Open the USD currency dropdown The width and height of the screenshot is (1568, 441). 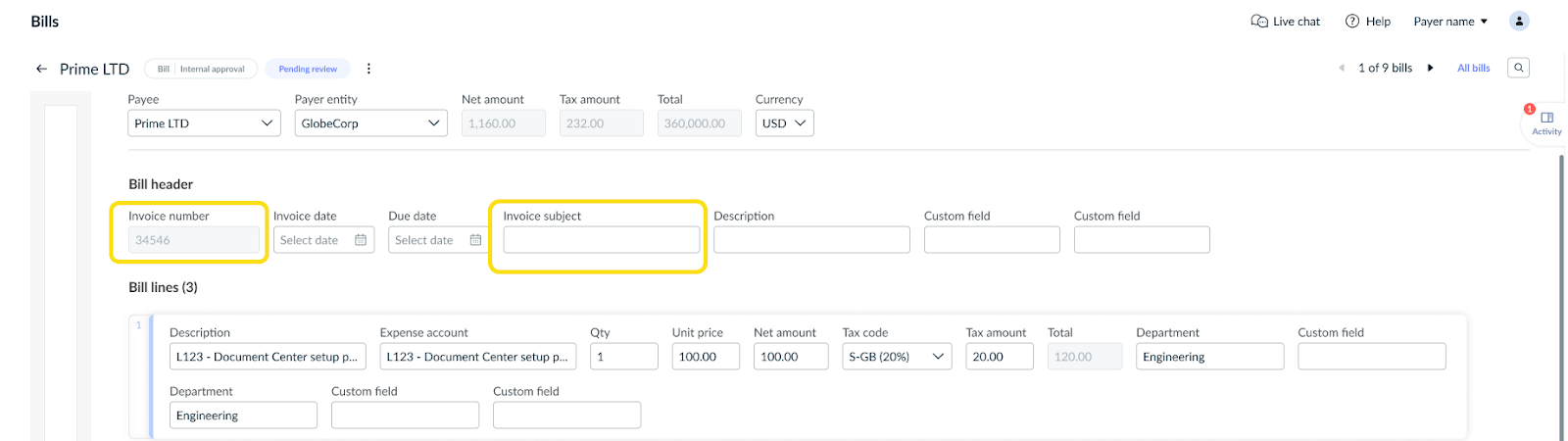[784, 123]
